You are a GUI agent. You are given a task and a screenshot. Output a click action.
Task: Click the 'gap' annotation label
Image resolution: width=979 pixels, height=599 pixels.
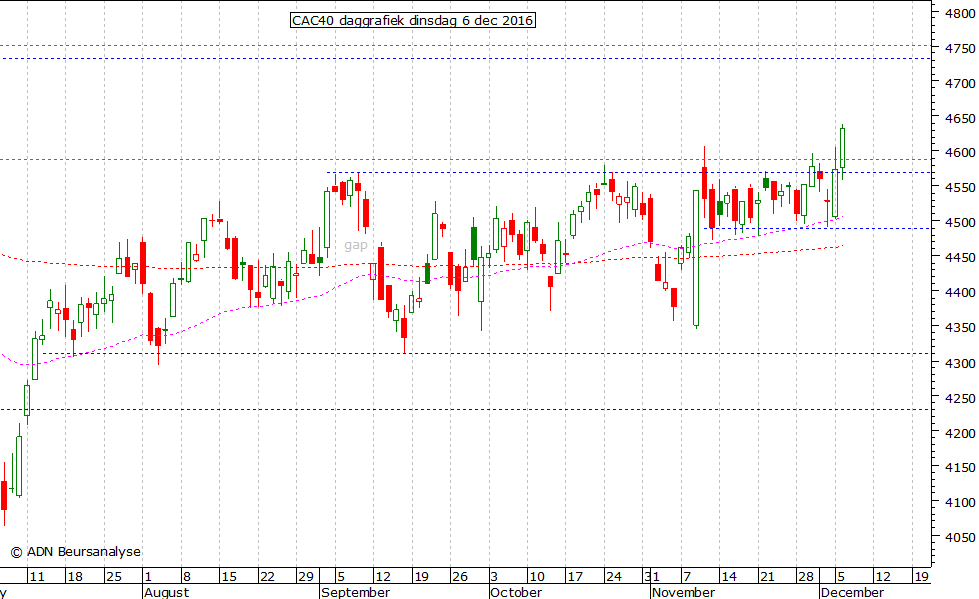pyautogui.click(x=356, y=245)
